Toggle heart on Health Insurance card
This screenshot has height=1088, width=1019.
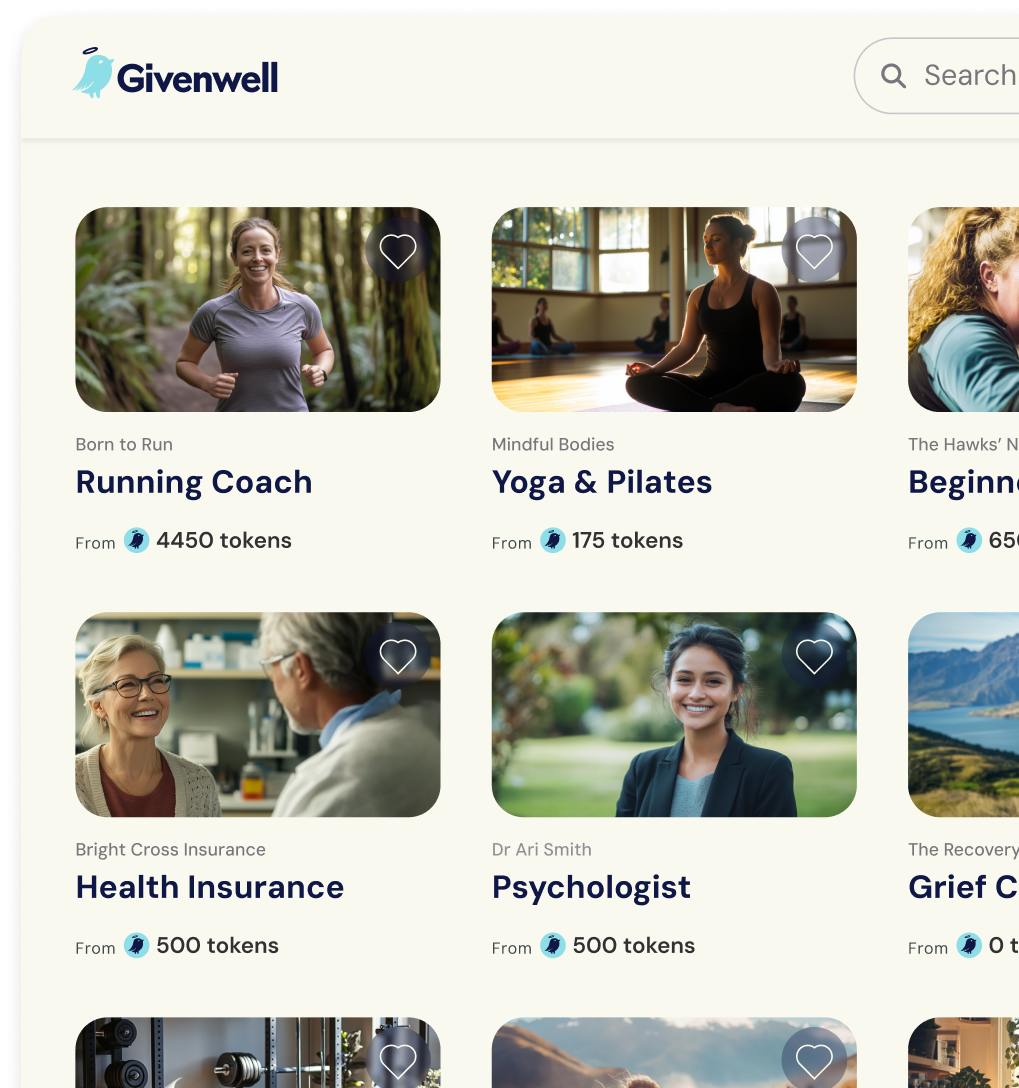[398, 656]
